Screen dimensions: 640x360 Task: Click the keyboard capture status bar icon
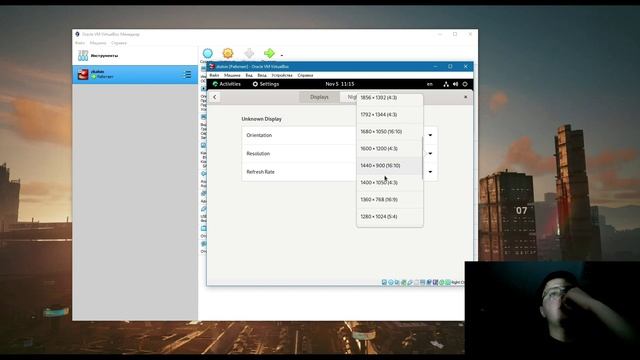tap(448, 282)
